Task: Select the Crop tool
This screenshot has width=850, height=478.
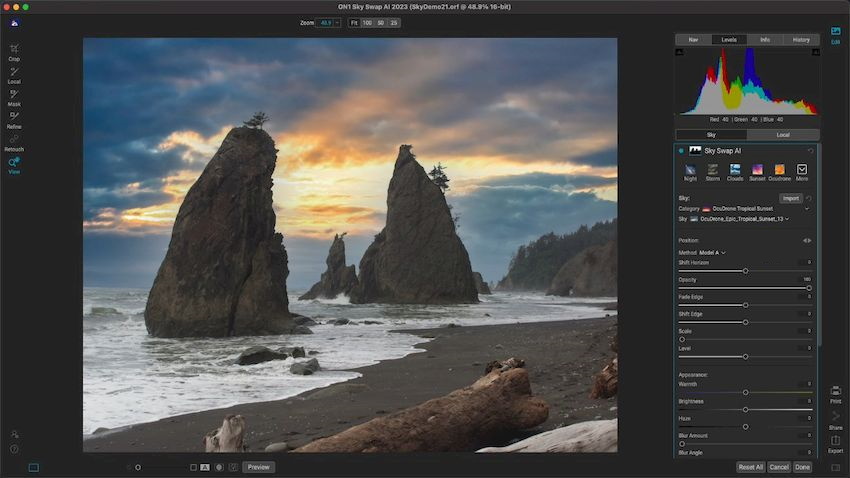Action: [x=14, y=51]
